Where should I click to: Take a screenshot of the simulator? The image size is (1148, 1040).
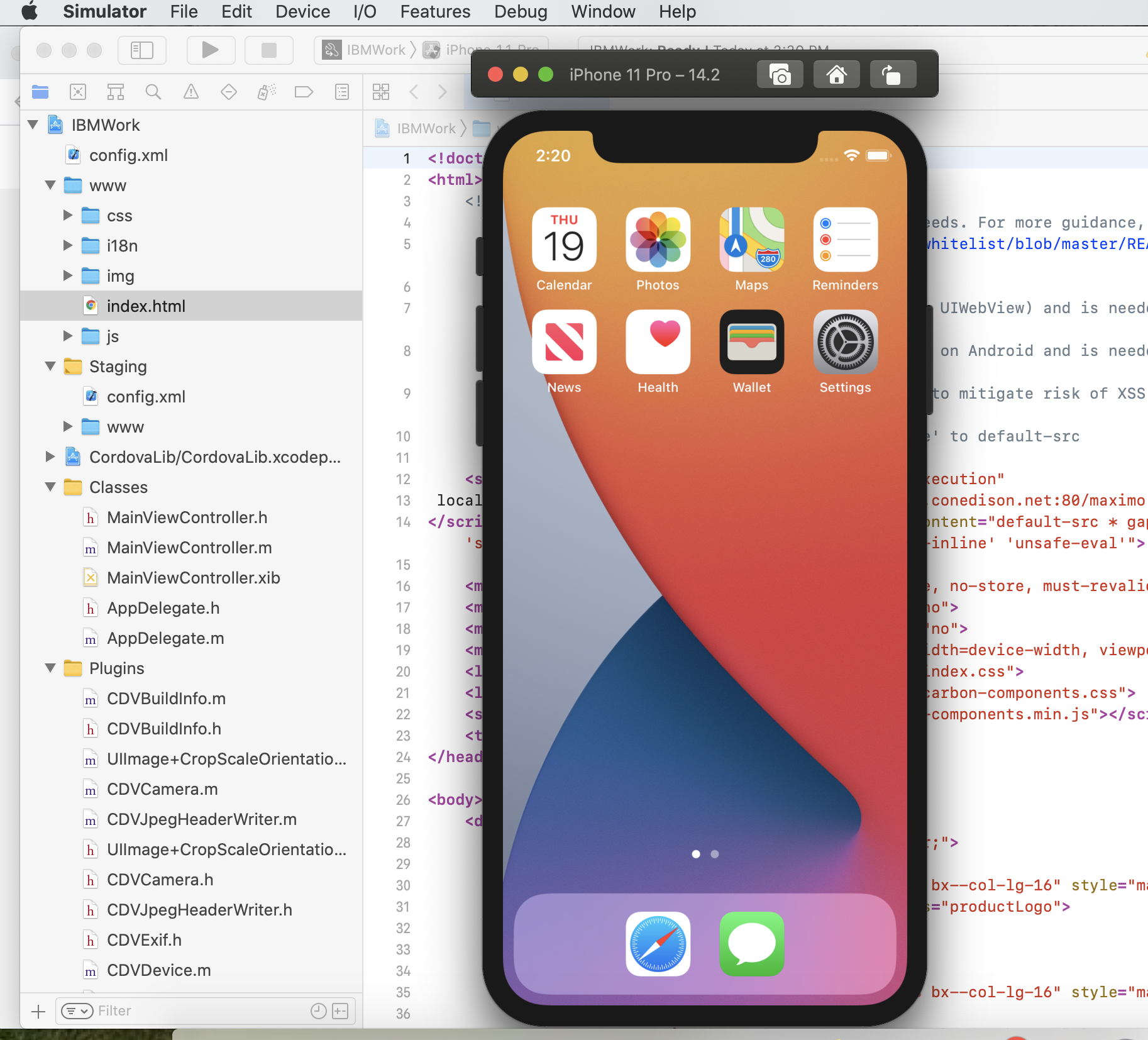(779, 74)
